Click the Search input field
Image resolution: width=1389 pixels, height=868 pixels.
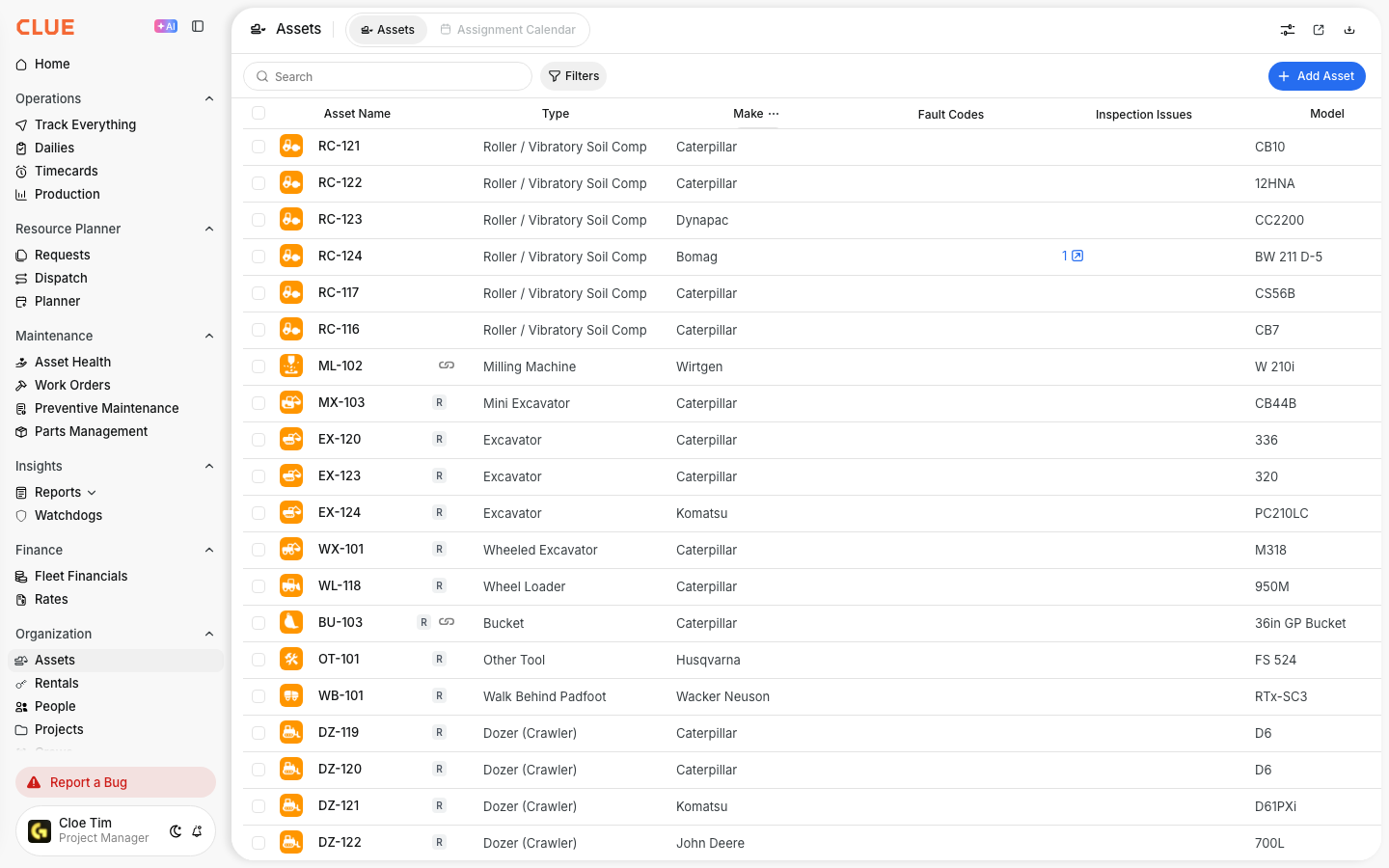click(x=388, y=76)
